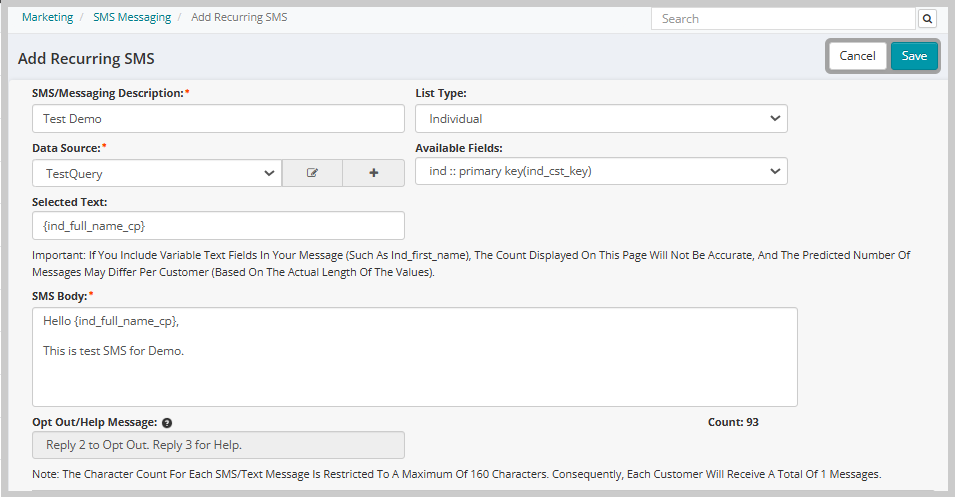Click the 'Selected Text:' label

[x=69, y=202]
